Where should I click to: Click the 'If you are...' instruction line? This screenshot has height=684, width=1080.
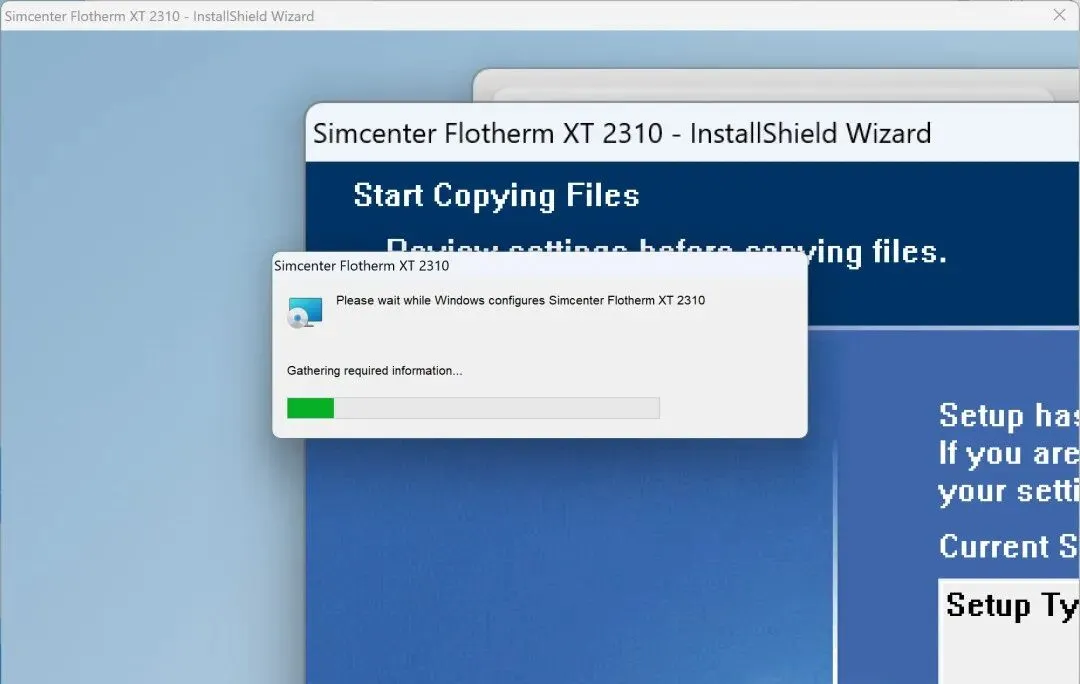1008,454
